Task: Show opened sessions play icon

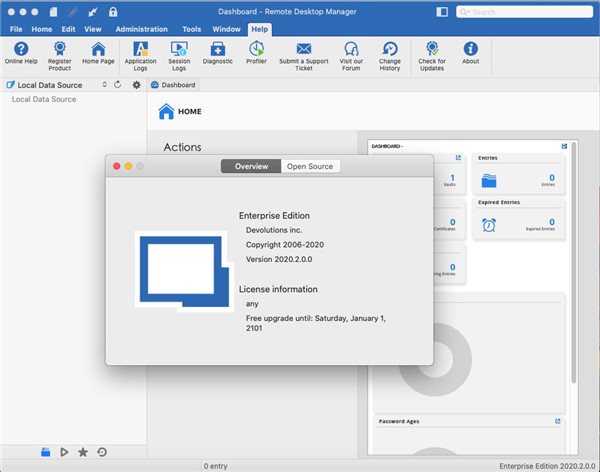Action: [x=64, y=452]
